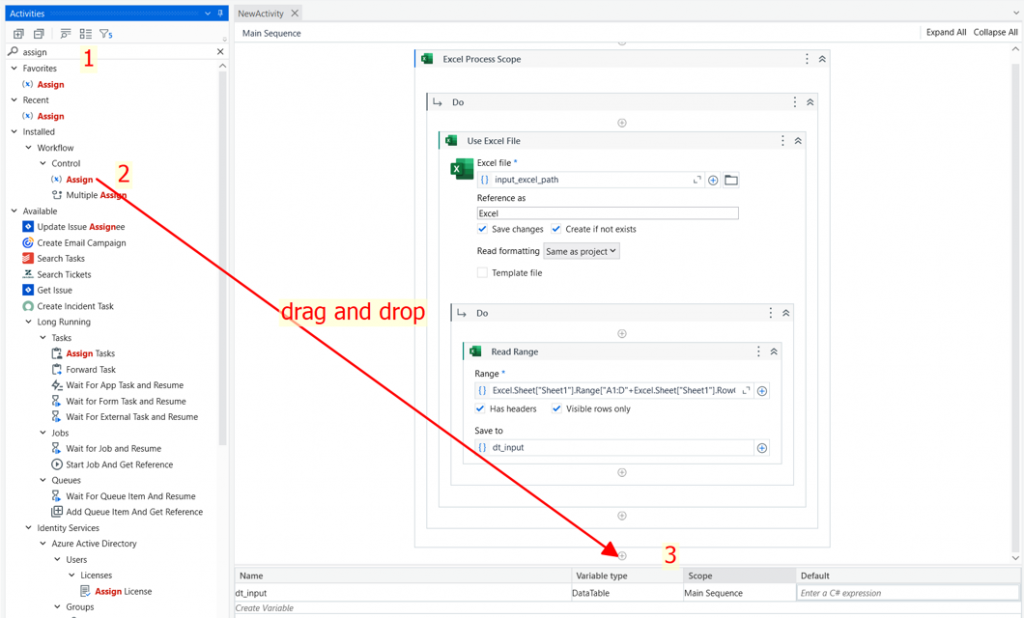Click the activities search box containing 'assign'
The width and height of the screenshot is (1024, 618).
point(118,52)
